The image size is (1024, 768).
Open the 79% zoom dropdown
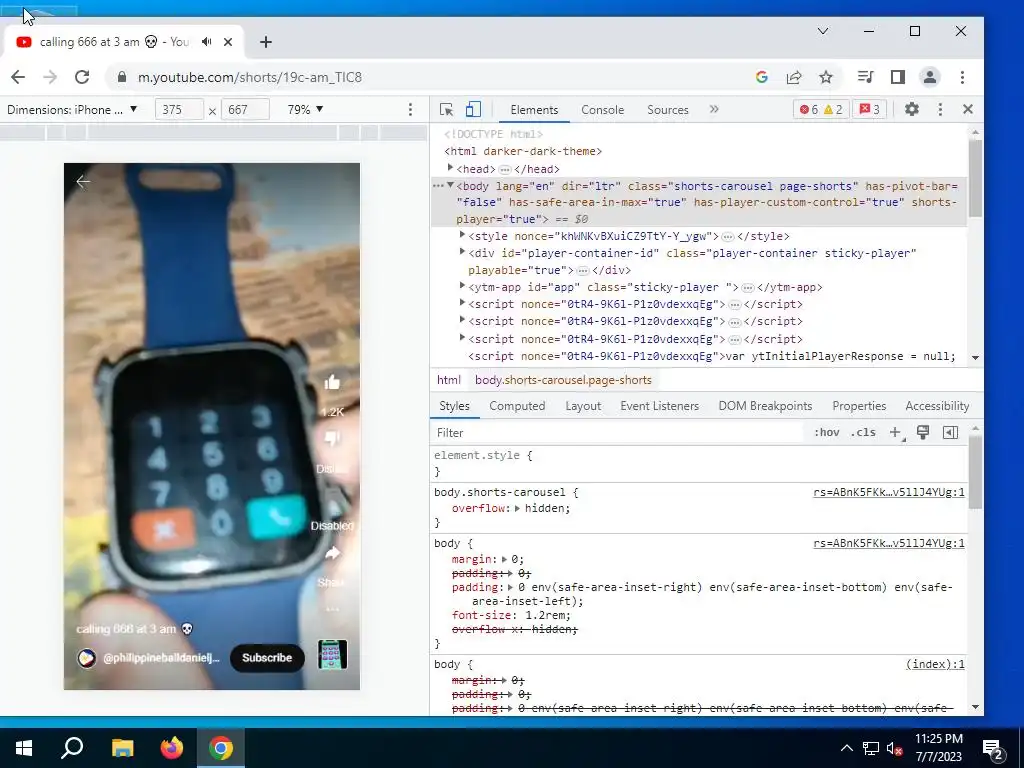coord(305,110)
